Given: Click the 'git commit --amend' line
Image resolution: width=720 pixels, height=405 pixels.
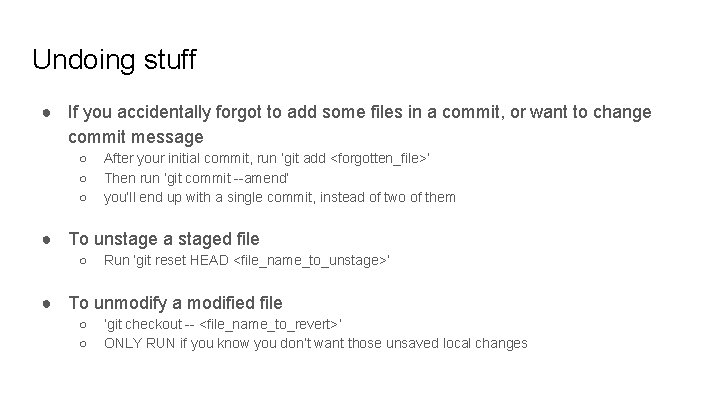Looking at the screenshot, I should [x=197, y=178].
